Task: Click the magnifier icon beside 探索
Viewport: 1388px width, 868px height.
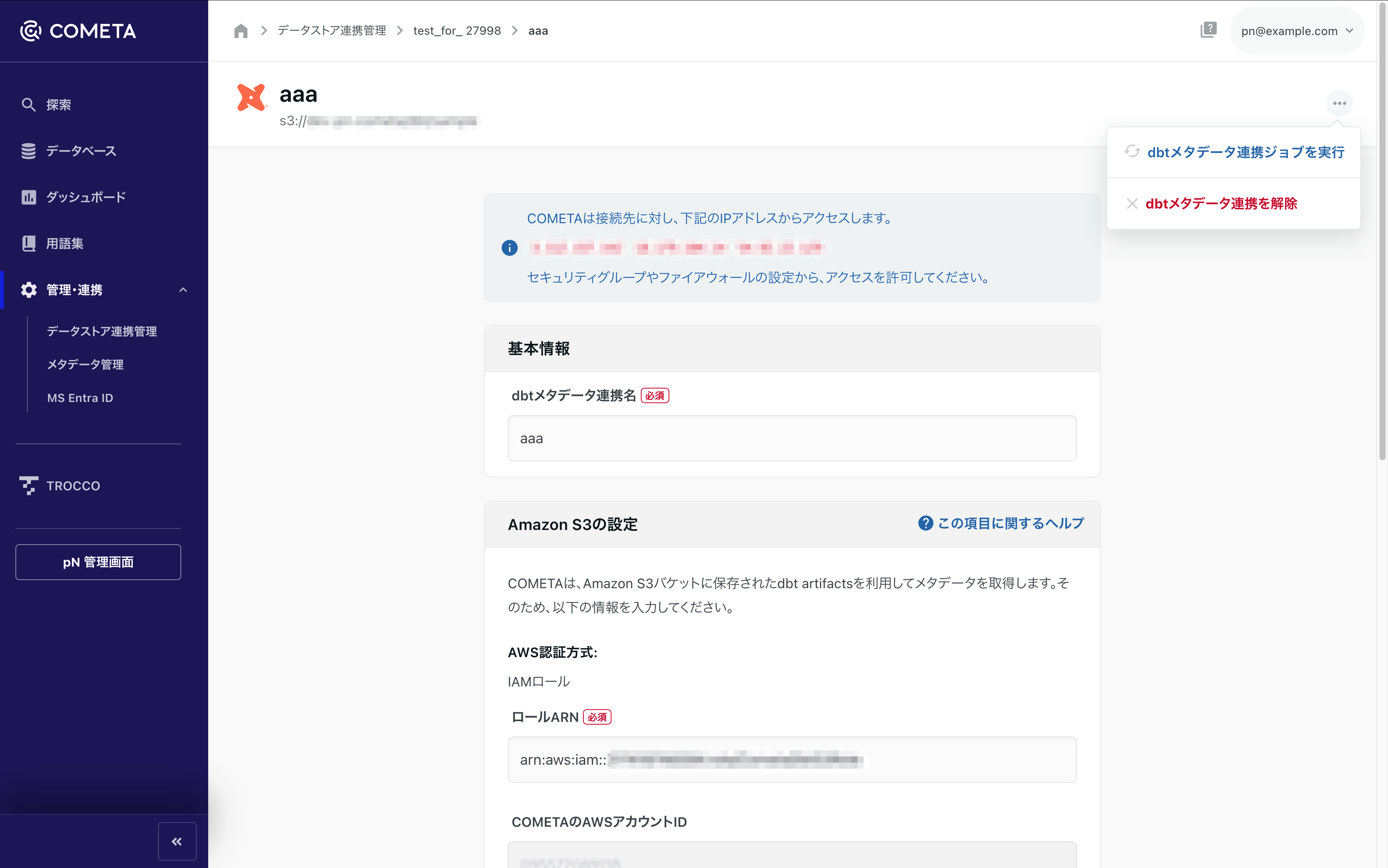Action: coord(28,104)
